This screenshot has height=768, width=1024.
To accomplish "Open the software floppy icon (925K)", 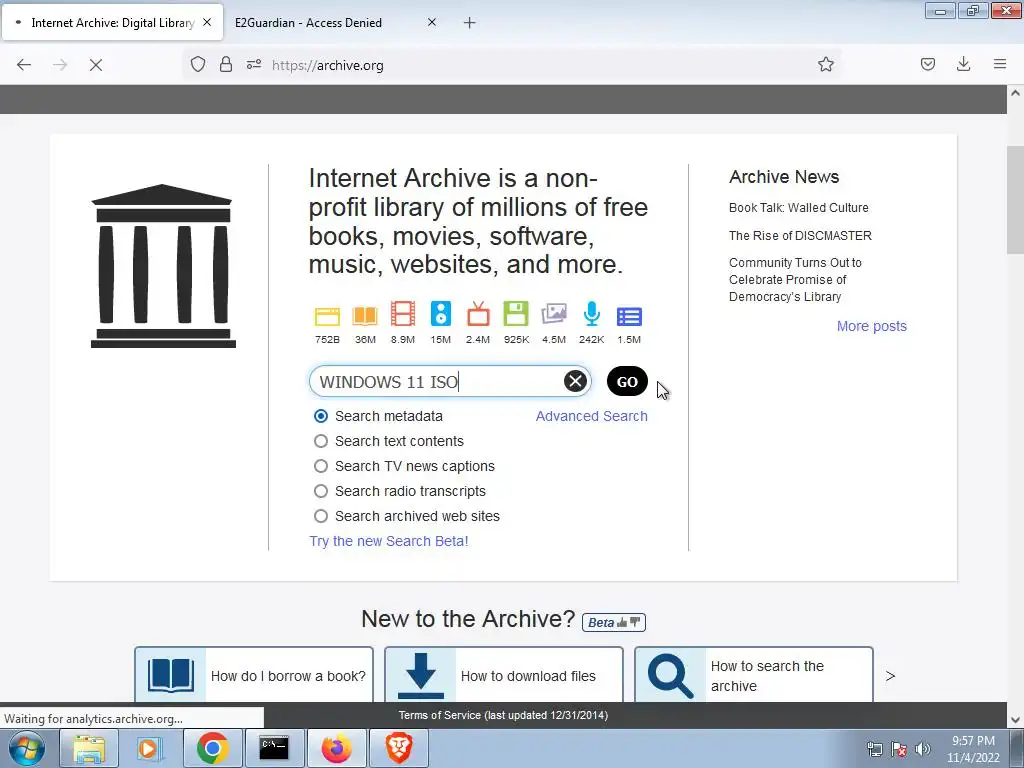I will pyautogui.click(x=516, y=314).
